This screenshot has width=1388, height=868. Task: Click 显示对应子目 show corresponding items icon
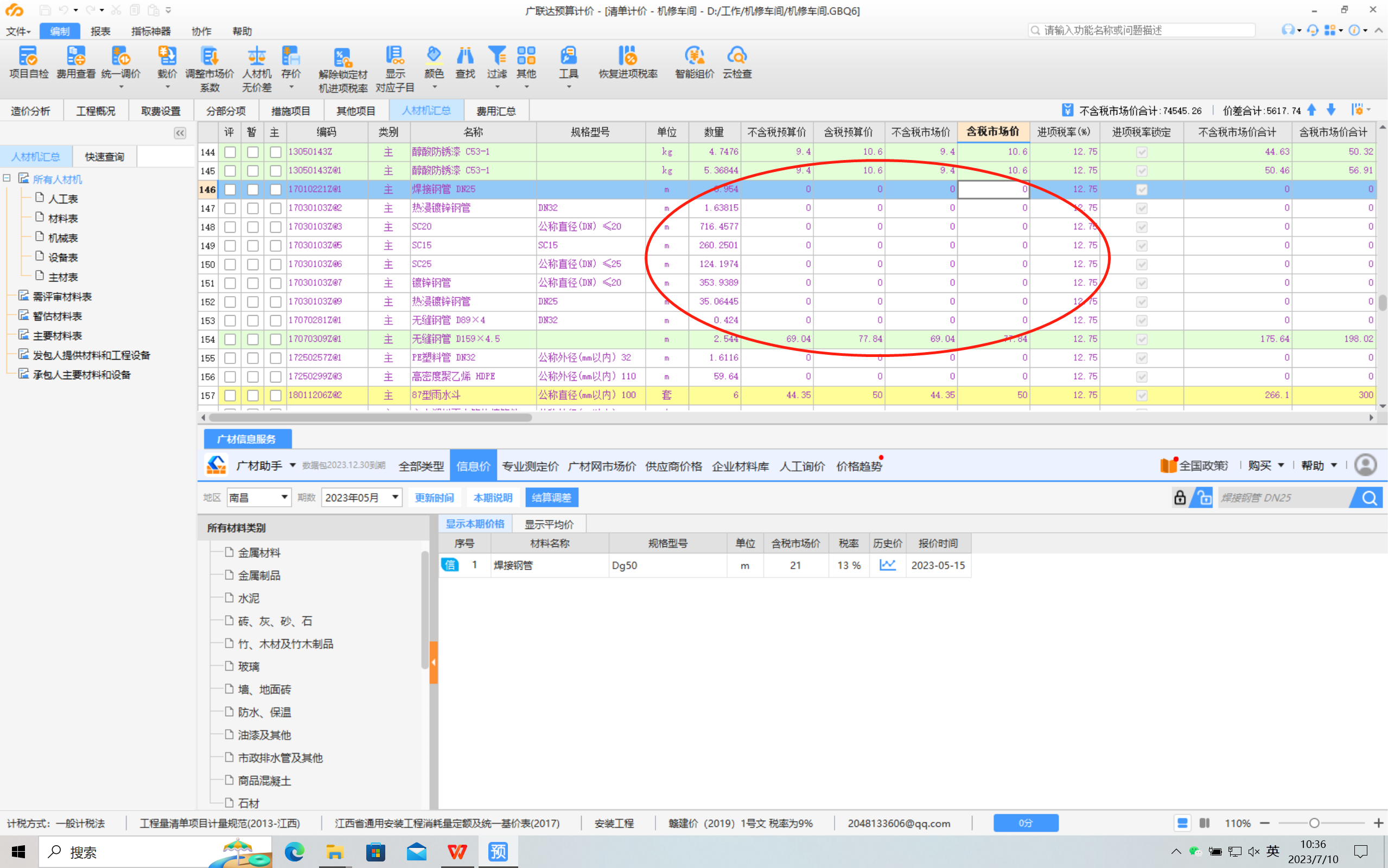[x=395, y=69]
